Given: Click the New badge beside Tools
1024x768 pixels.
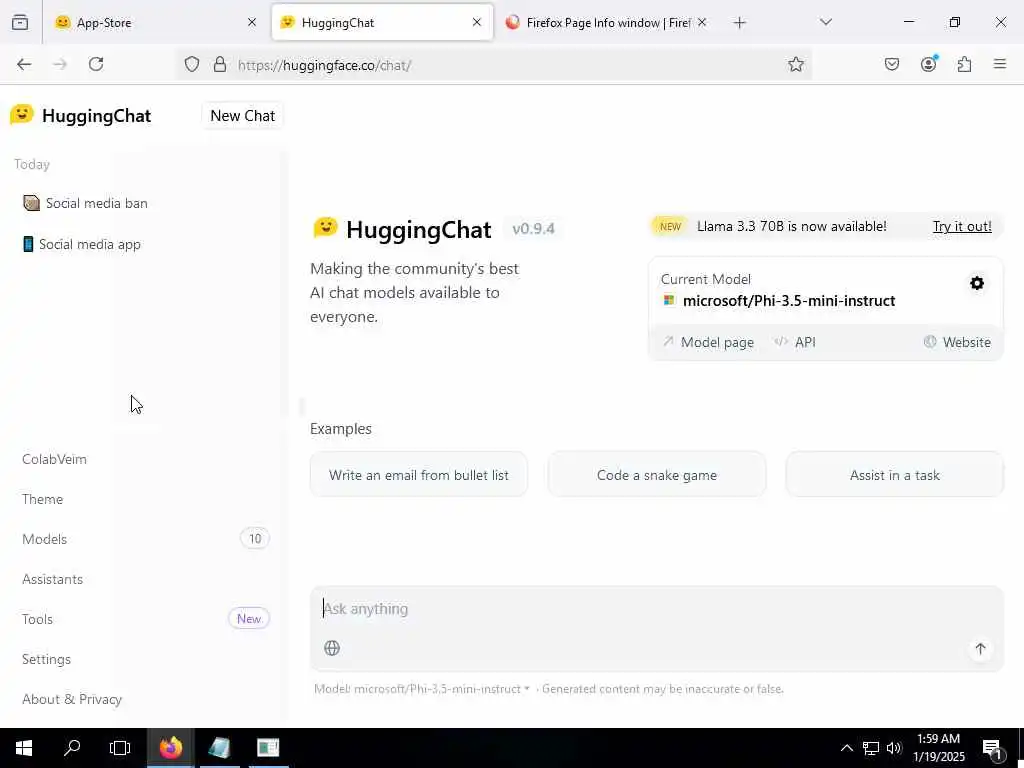Looking at the screenshot, I should [x=249, y=618].
